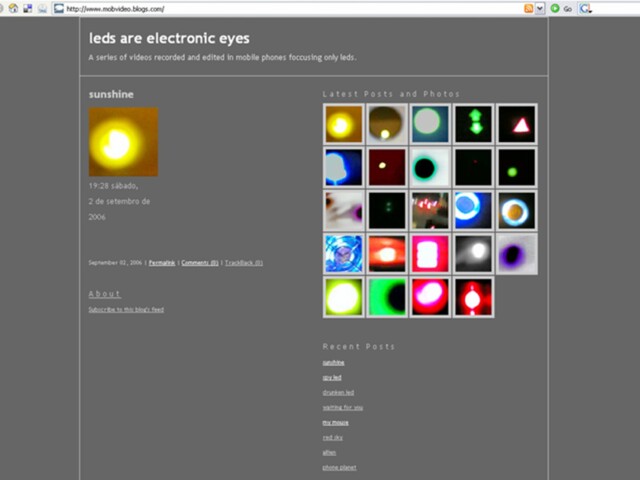Open the About section link
The image size is (640, 480).
(x=104, y=294)
